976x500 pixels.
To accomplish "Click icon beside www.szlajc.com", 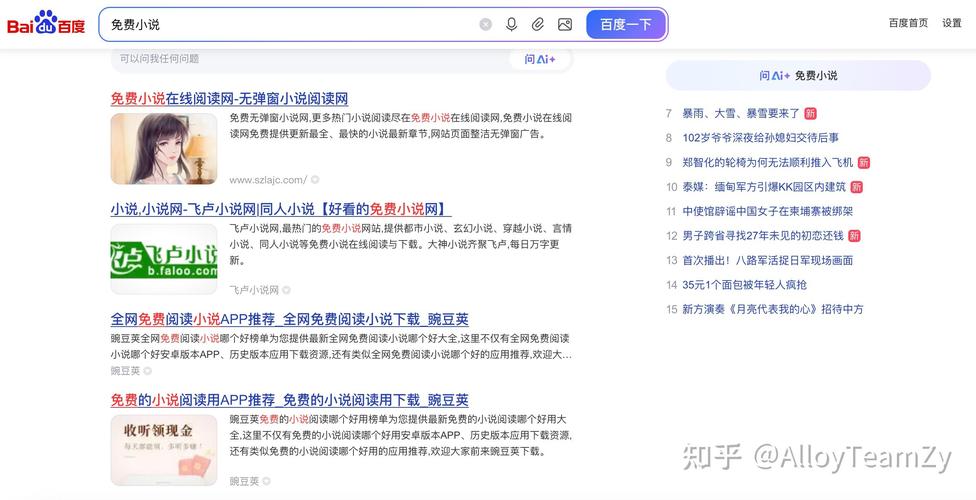I will click(315, 180).
